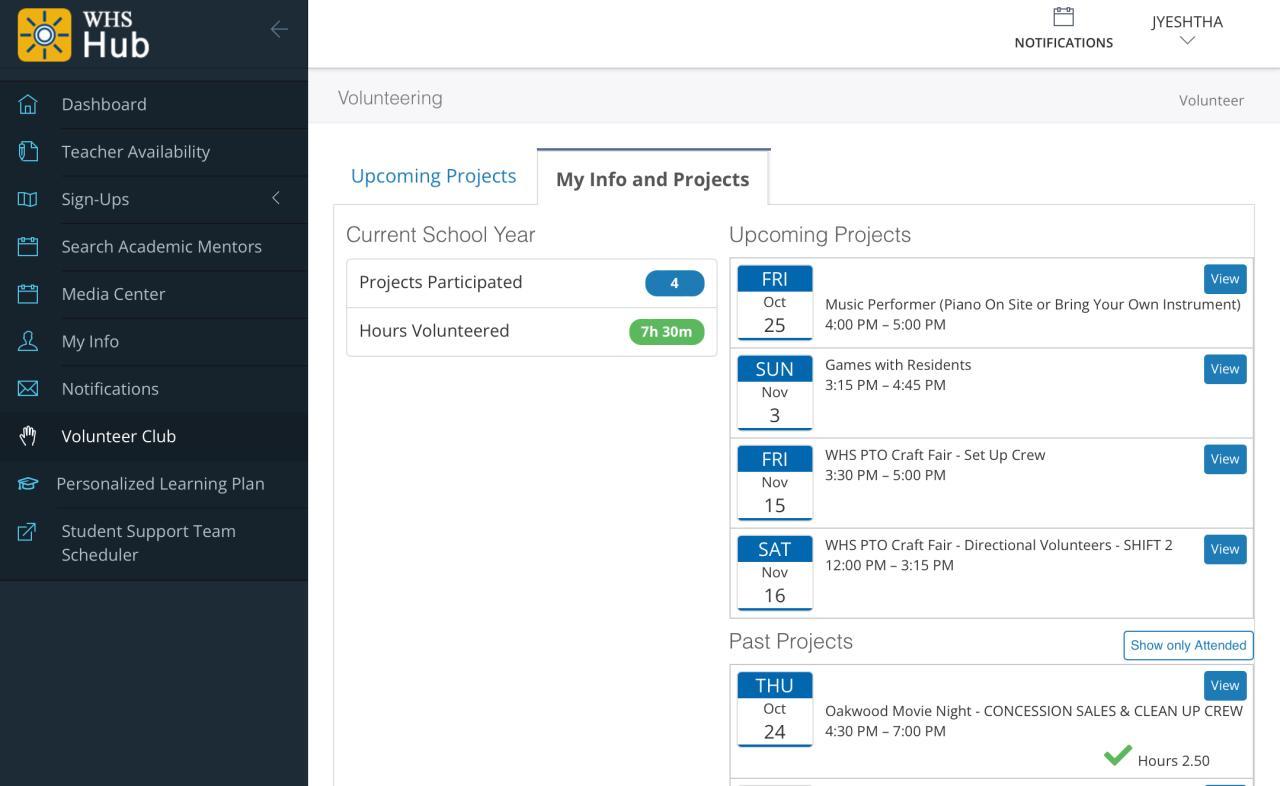The width and height of the screenshot is (1280, 786).
Task: Open the top-bar Notifications calendar icon
Action: [1063, 17]
